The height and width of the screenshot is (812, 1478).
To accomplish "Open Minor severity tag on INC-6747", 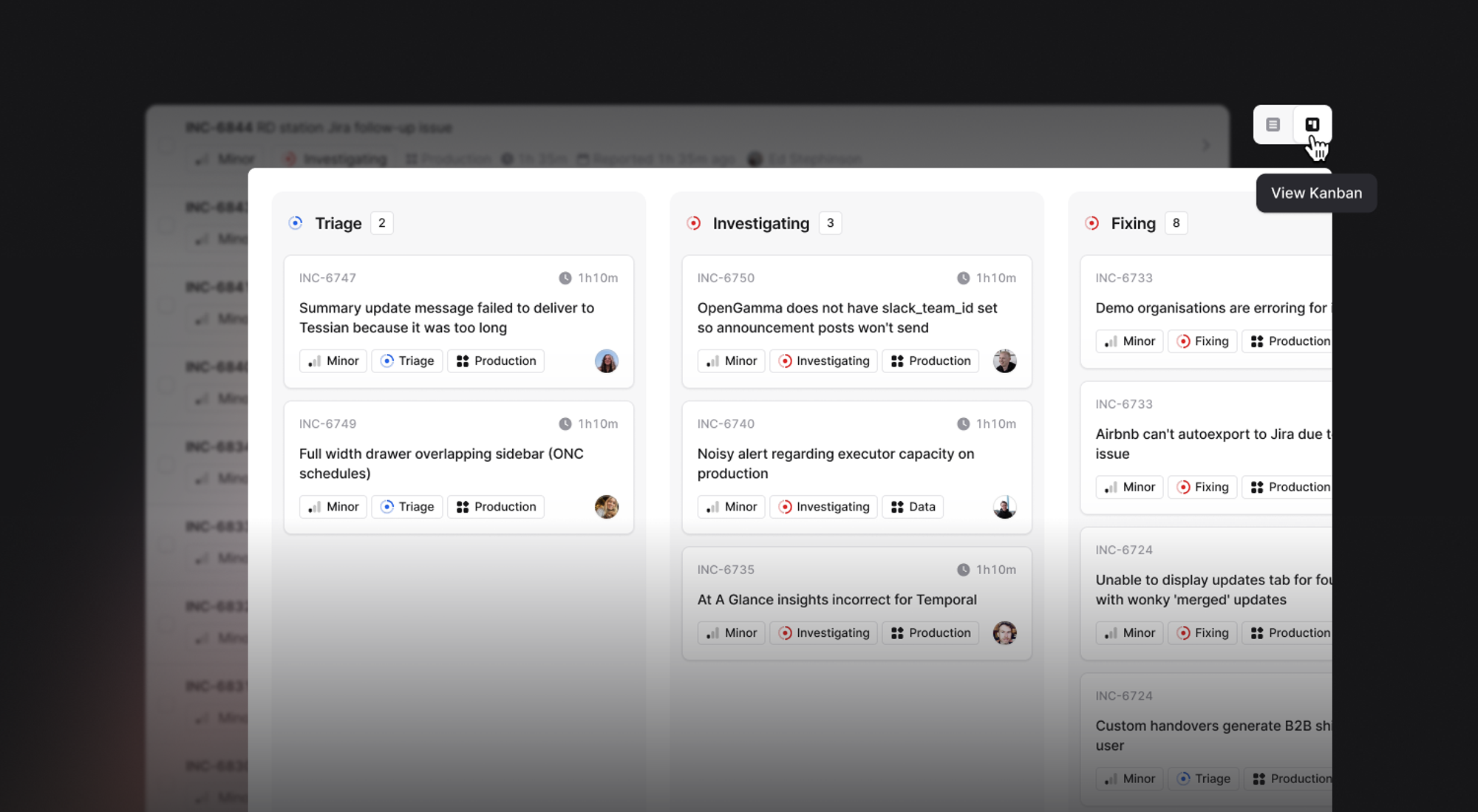I will [333, 361].
